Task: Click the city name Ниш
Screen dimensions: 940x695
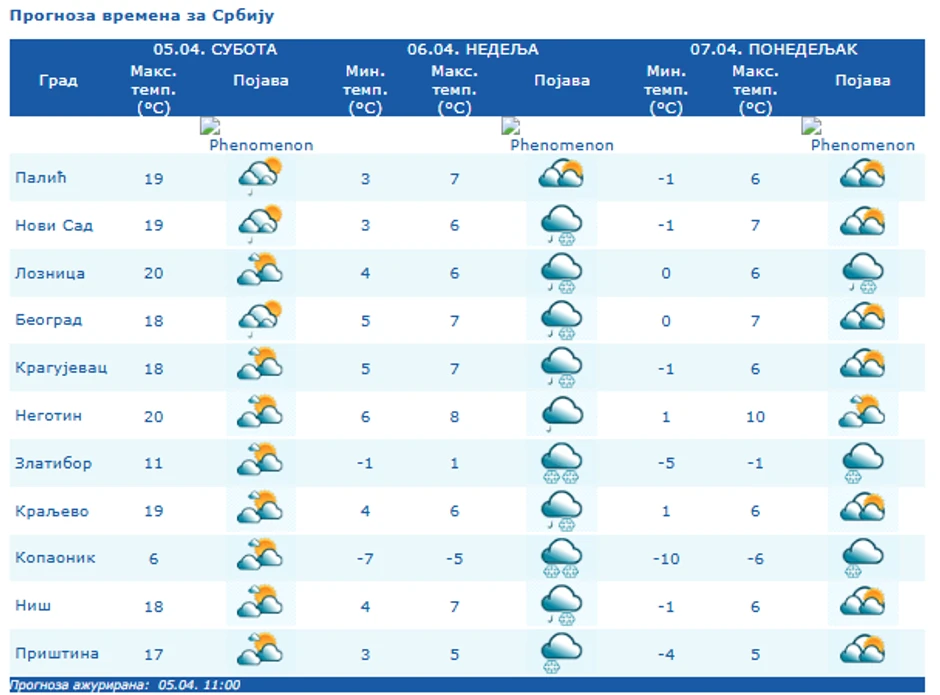Action: (x=33, y=606)
